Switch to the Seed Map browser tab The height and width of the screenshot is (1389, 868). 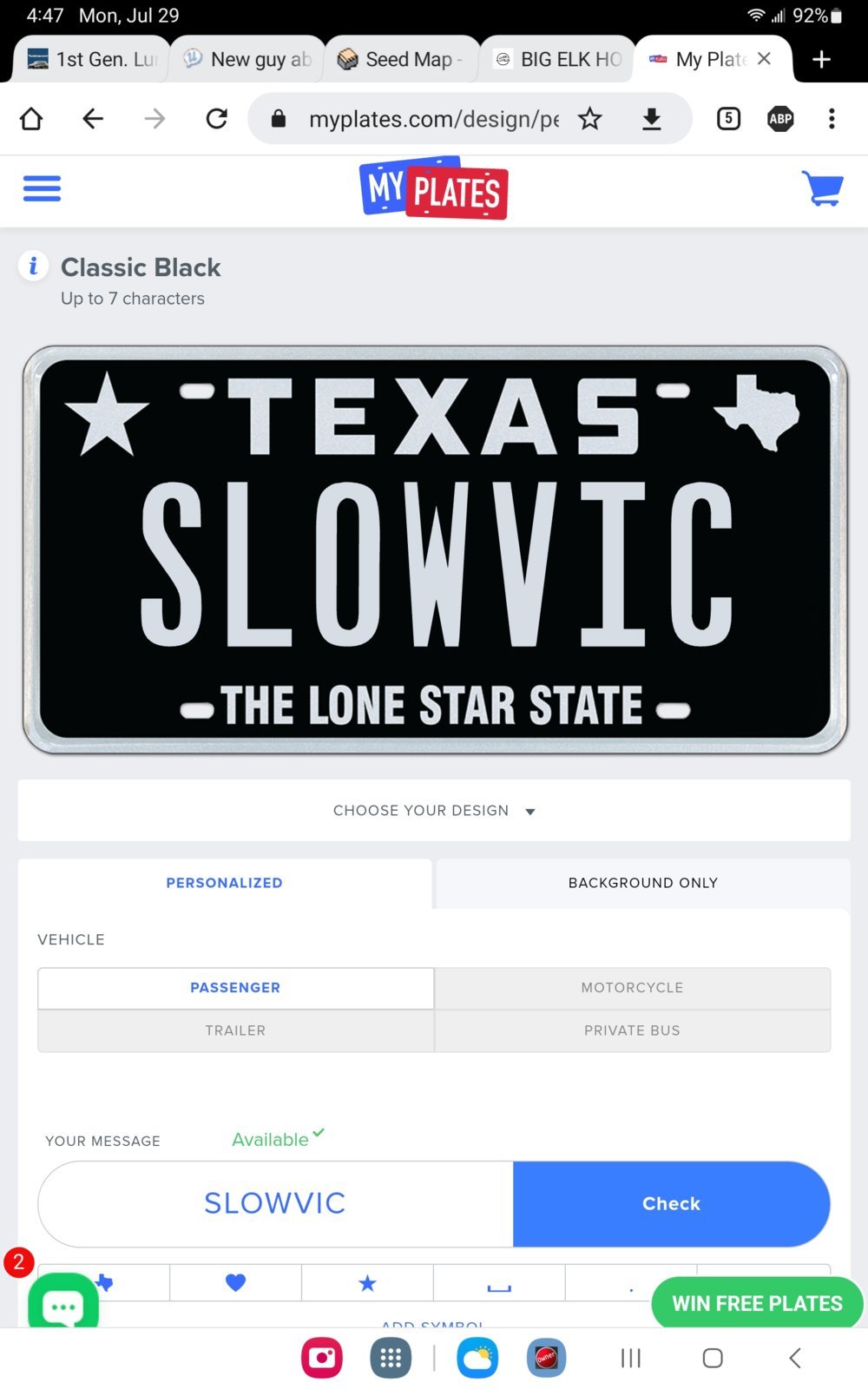pyautogui.click(x=402, y=59)
